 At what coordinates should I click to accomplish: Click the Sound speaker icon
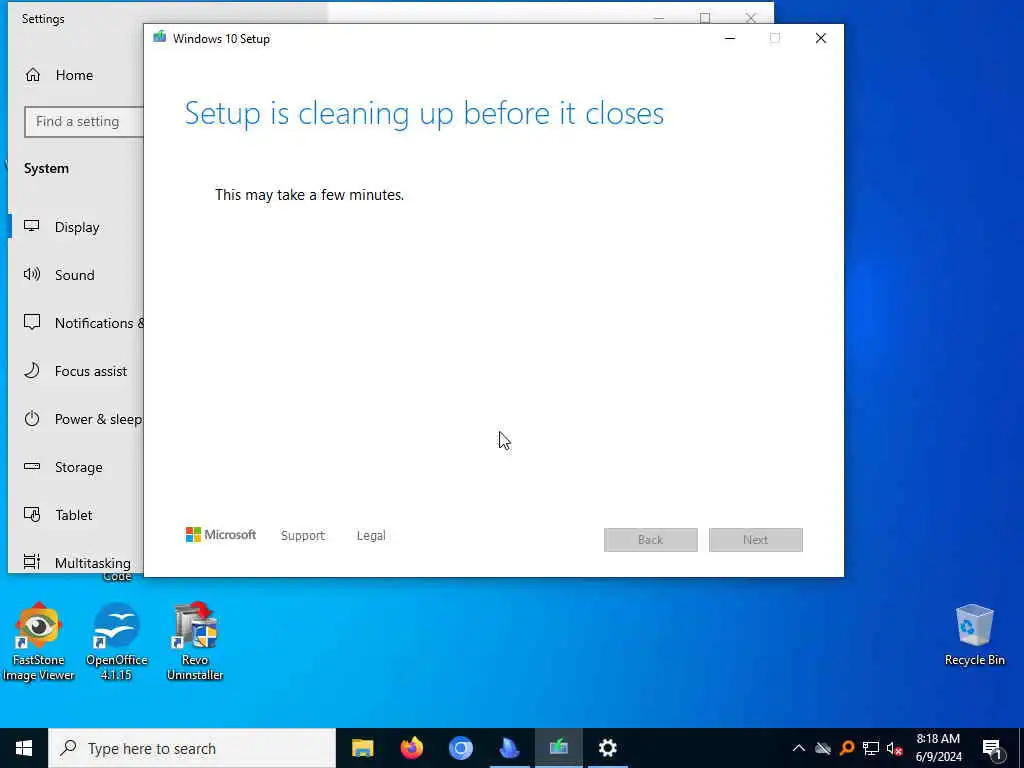coord(31,274)
